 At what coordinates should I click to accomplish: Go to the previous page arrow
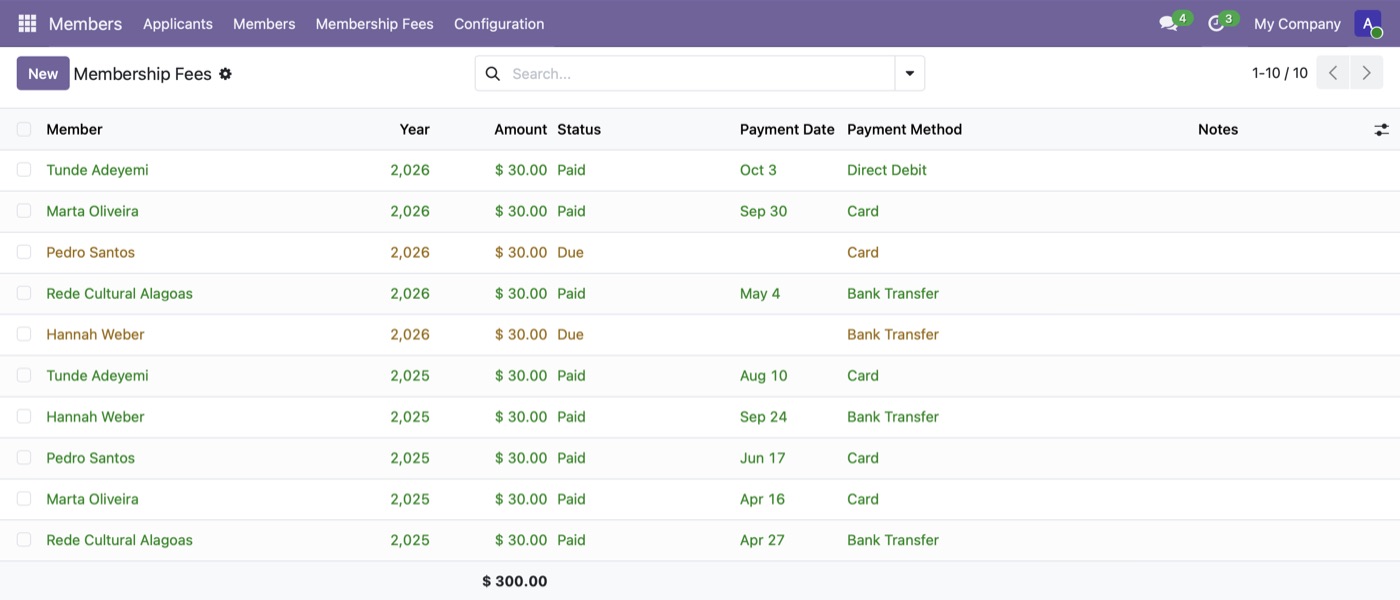(x=1333, y=73)
